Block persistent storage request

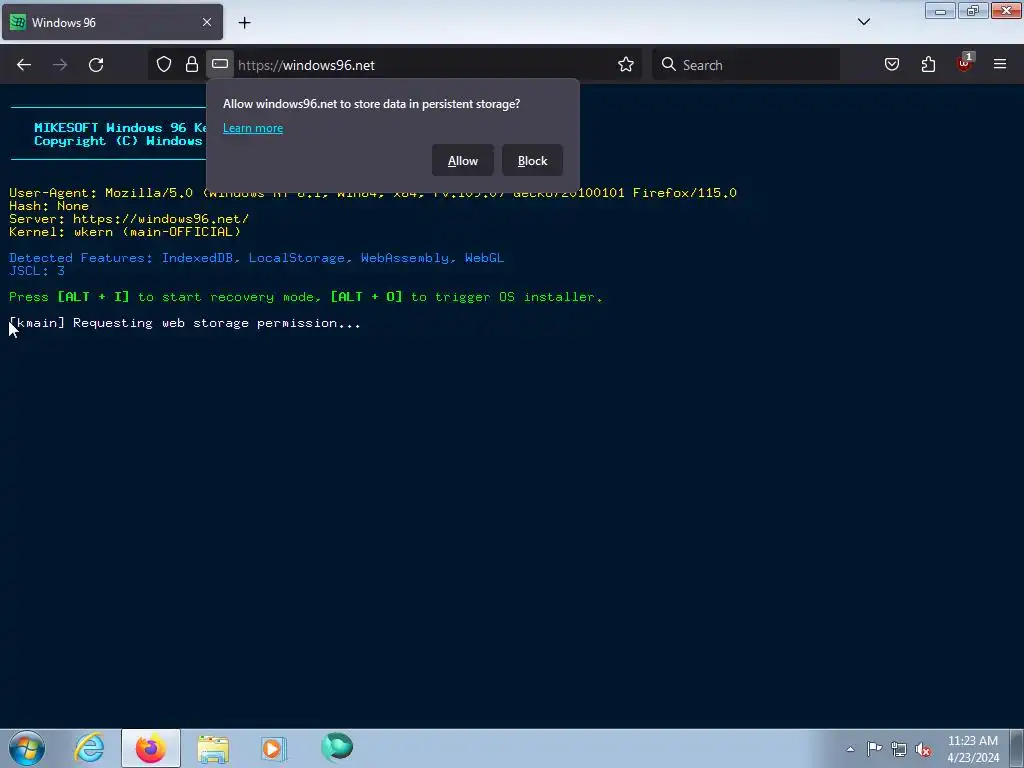coord(532,161)
